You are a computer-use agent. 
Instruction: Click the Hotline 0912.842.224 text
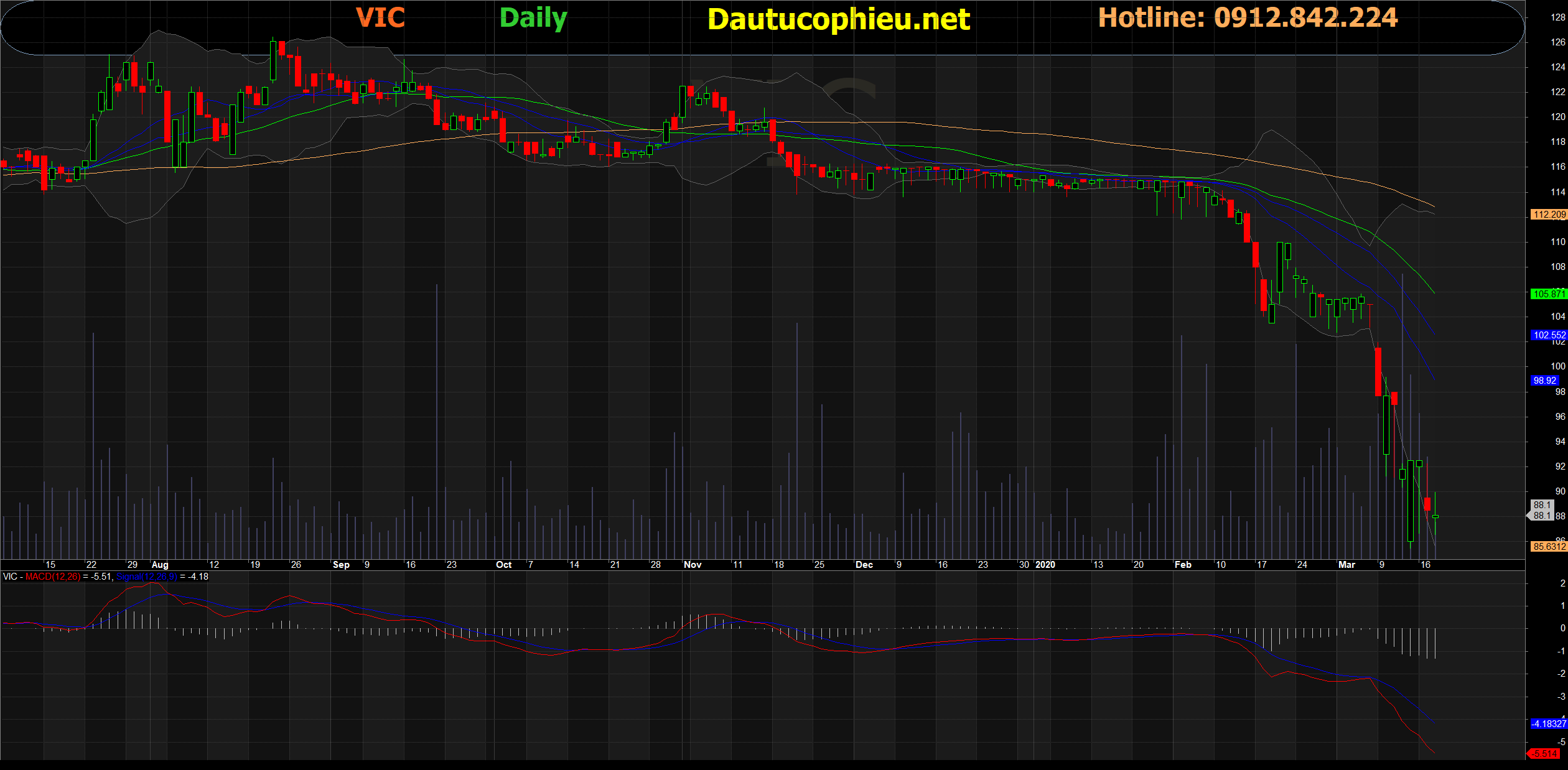(1248, 17)
